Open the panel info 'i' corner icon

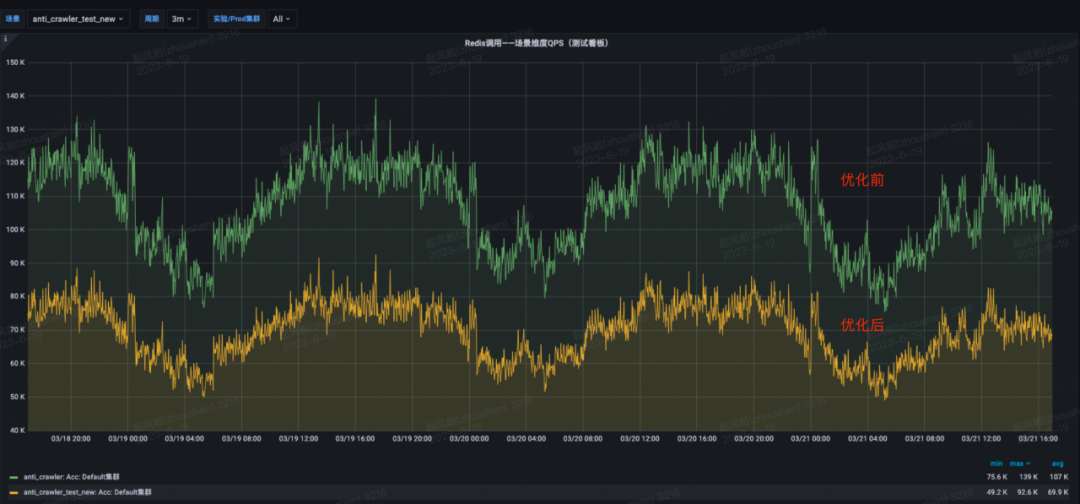tap(6, 39)
